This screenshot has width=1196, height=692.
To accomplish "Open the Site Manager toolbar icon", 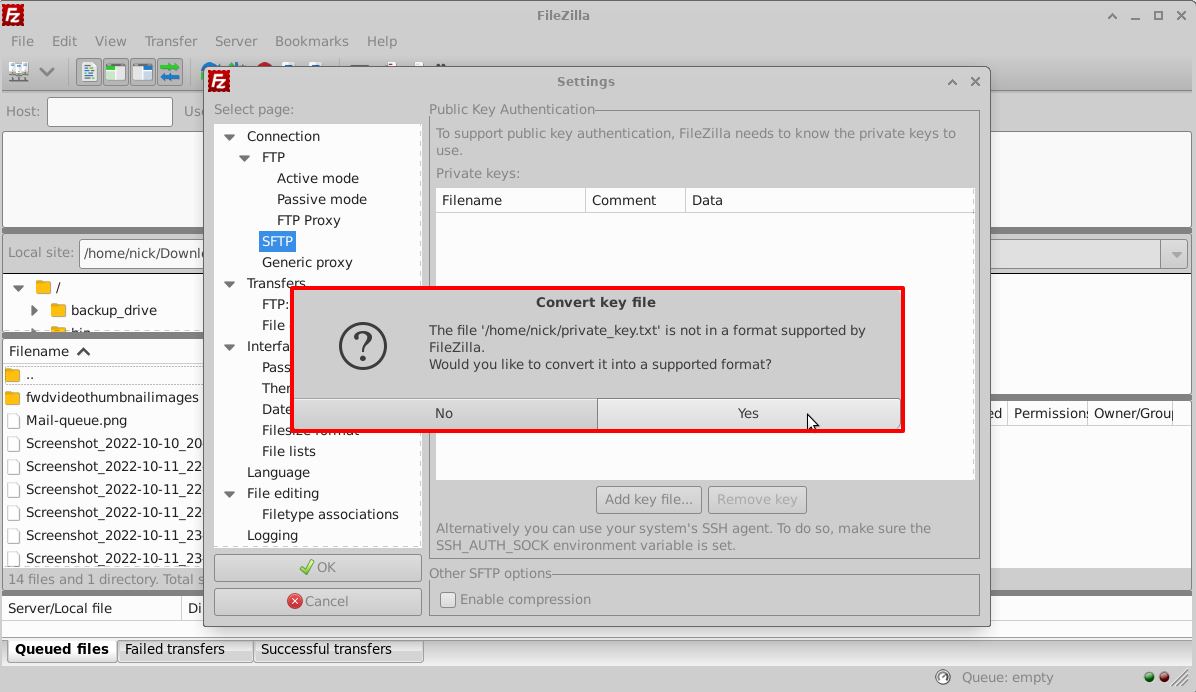I will coord(18,72).
